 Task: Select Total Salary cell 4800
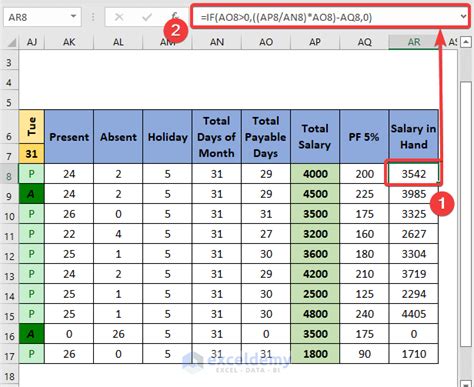315,314
